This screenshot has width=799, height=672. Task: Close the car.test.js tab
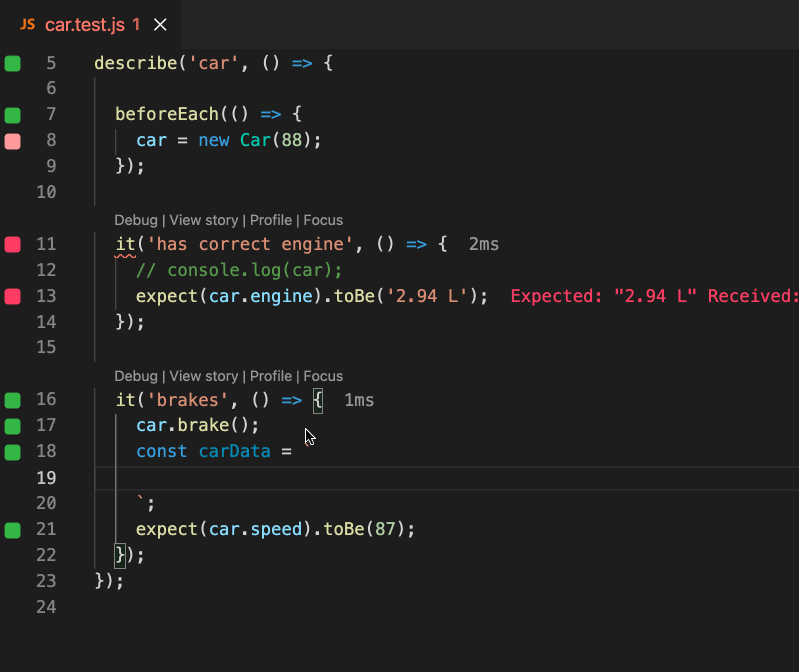[x=160, y=25]
